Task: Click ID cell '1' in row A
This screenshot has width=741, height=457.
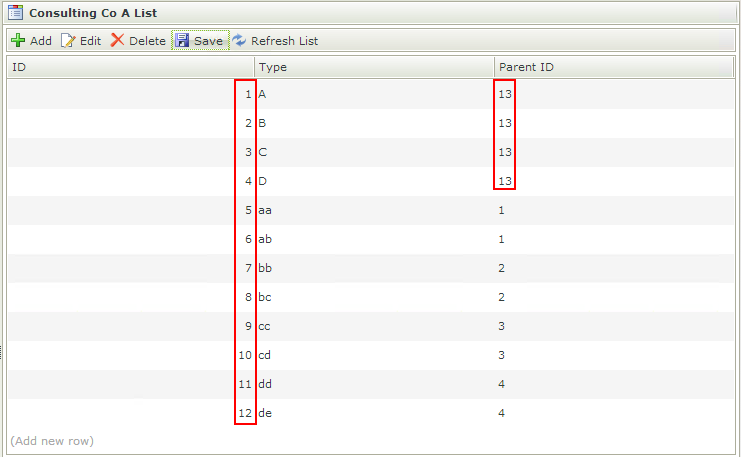Action: point(248,94)
